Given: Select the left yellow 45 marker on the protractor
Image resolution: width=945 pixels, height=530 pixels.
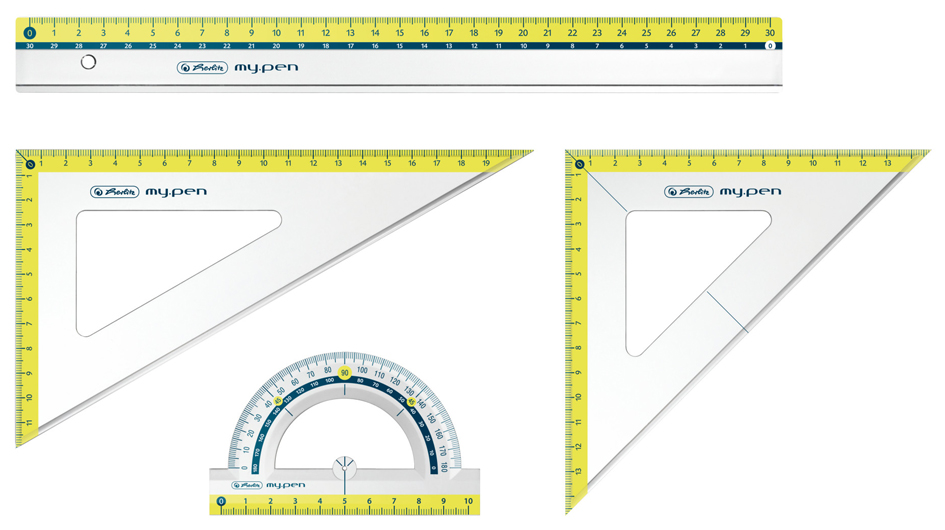Looking at the screenshot, I should point(279,402).
